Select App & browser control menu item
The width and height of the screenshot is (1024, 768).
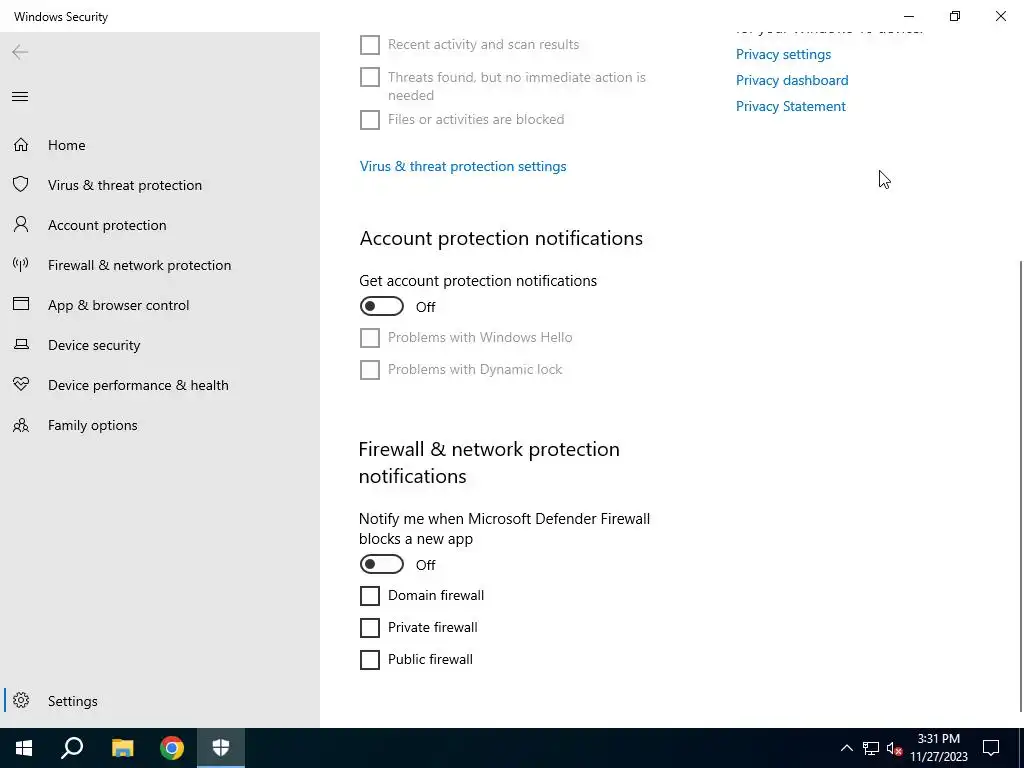[x=160, y=305]
